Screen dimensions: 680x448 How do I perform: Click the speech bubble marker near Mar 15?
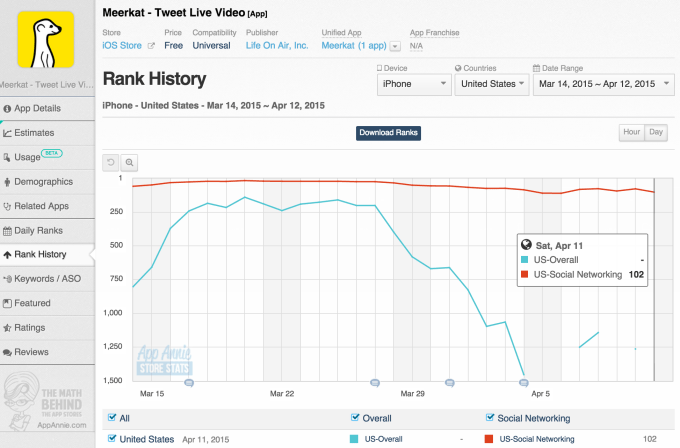pyautogui.click(x=188, y=382)
